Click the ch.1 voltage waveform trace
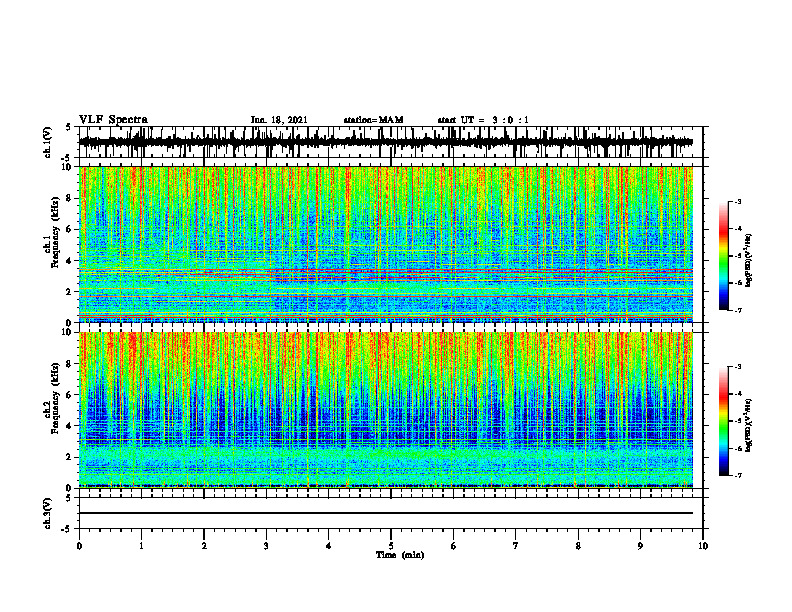 [x=386, y=141]
